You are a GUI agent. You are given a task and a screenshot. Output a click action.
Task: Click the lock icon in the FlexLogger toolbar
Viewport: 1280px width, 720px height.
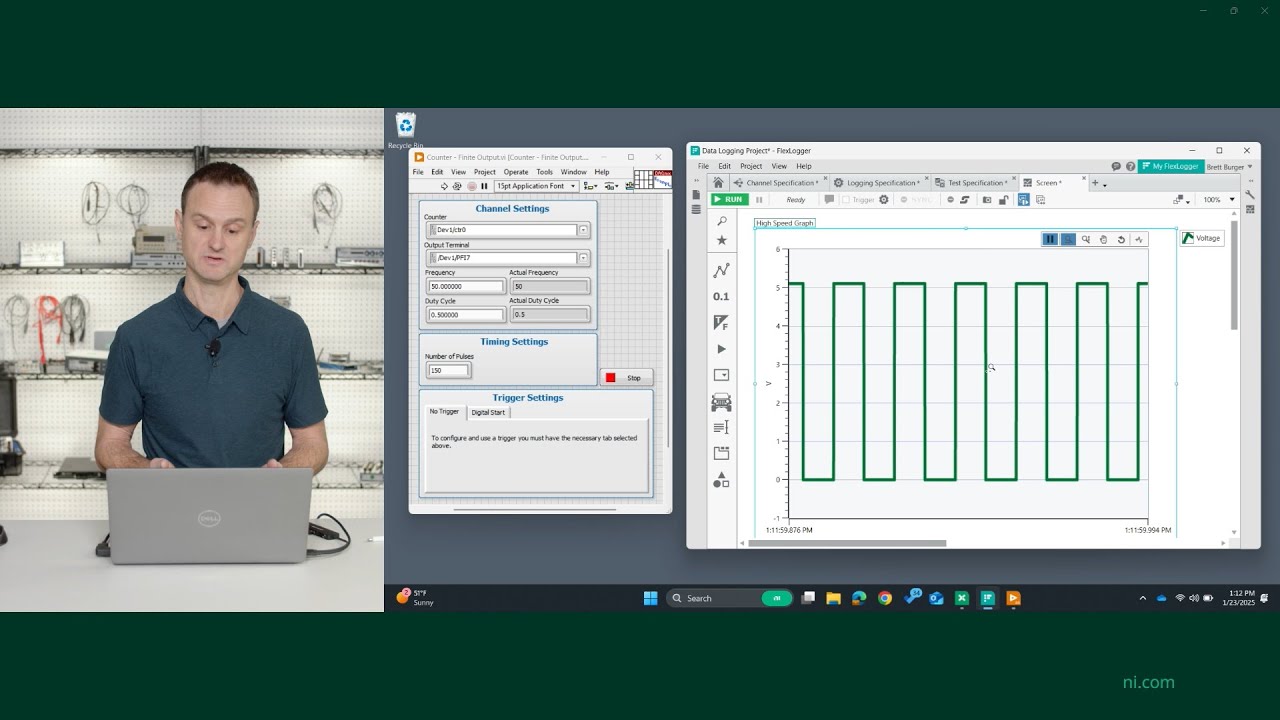[1003, 200]
